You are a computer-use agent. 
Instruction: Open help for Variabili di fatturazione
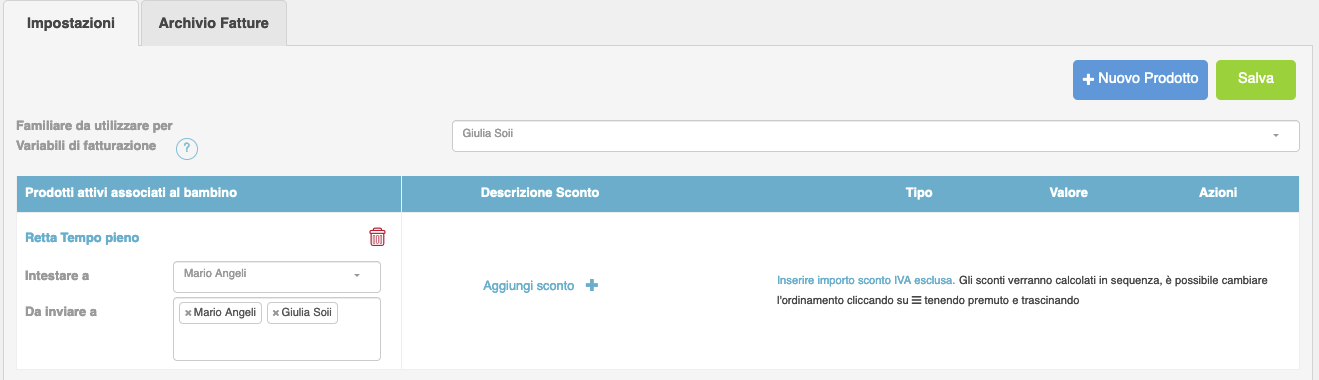click(187, 149)
